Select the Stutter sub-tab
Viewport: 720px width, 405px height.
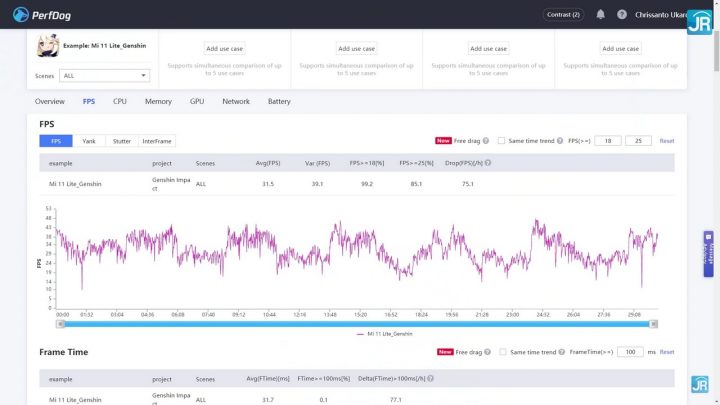tap(122, 141)
